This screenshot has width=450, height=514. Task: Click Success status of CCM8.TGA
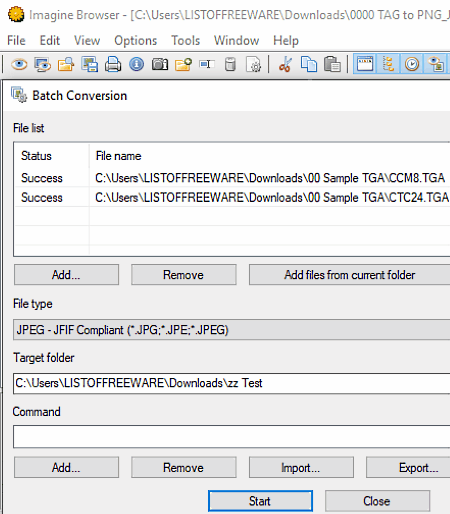(x=42, y=178)
